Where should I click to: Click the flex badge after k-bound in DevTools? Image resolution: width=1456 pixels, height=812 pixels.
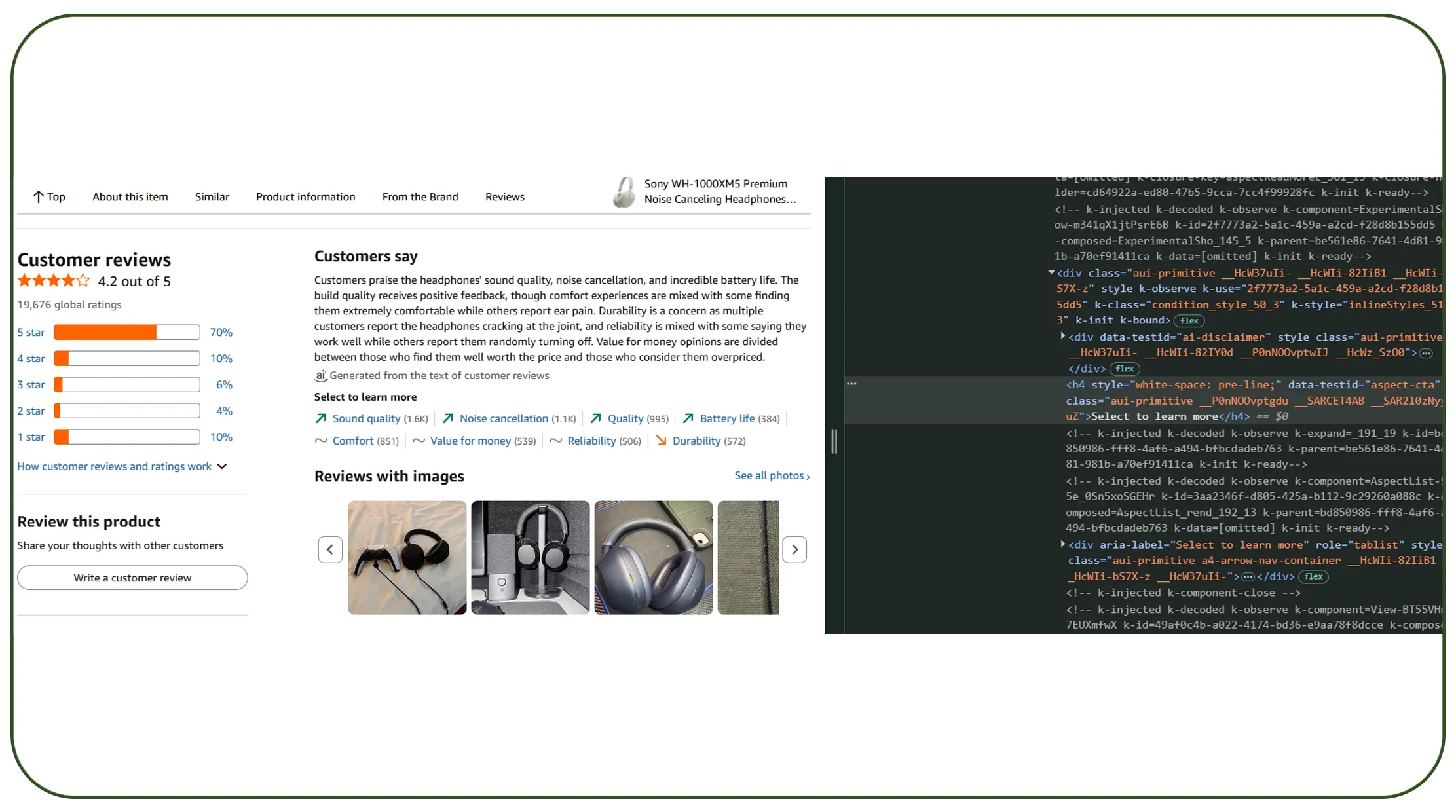pos(1189,321)
